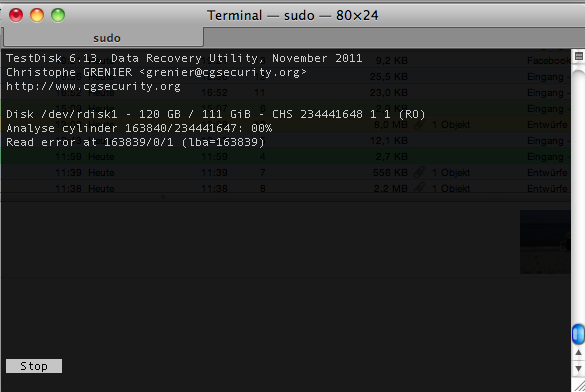Click the grenier@cgsecurity.org email address

(223, 72)
